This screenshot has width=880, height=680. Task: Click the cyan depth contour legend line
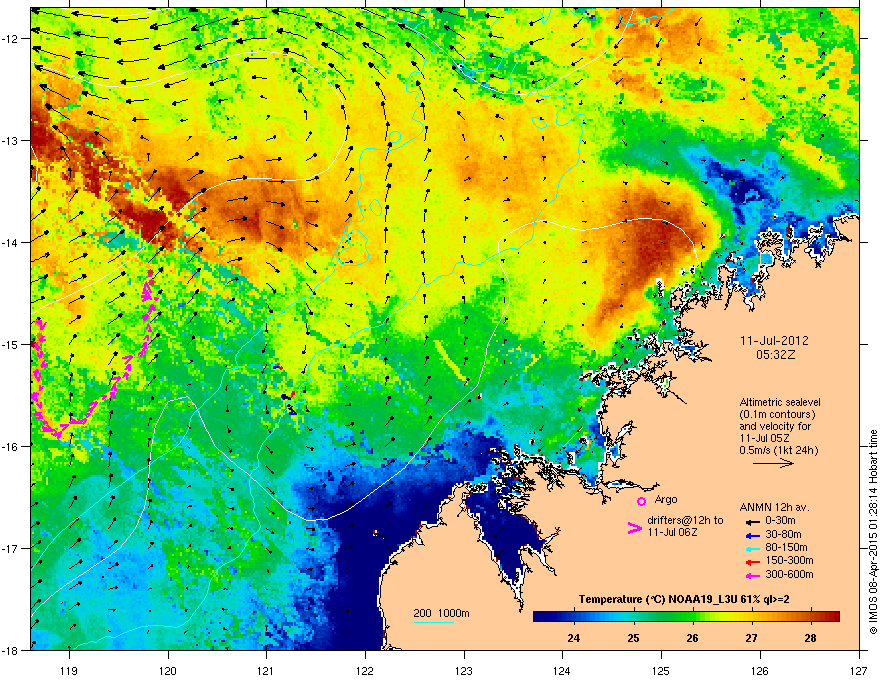[434, 622]
